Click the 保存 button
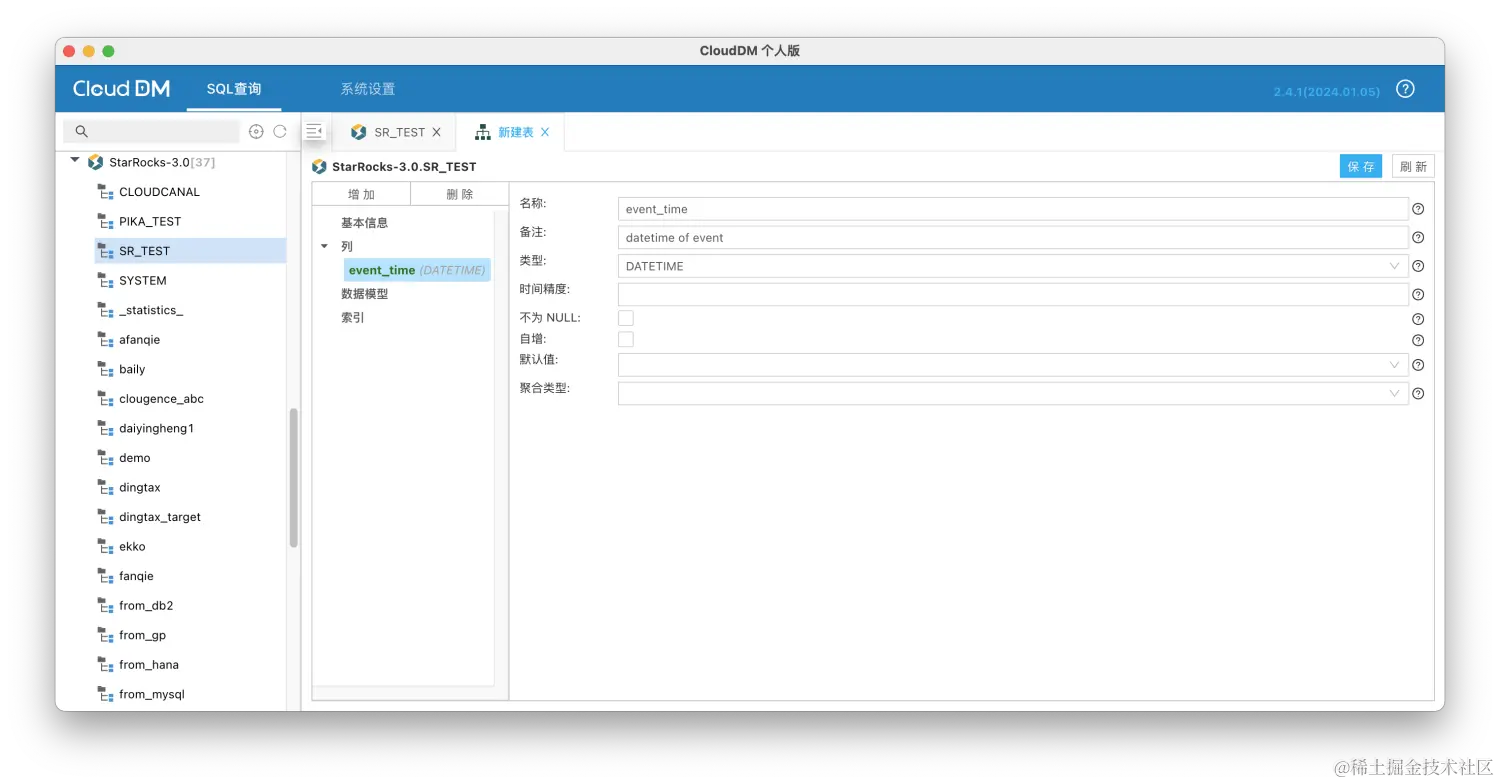The height and width of the screenshot is (784, 1500). [1361, 167]
